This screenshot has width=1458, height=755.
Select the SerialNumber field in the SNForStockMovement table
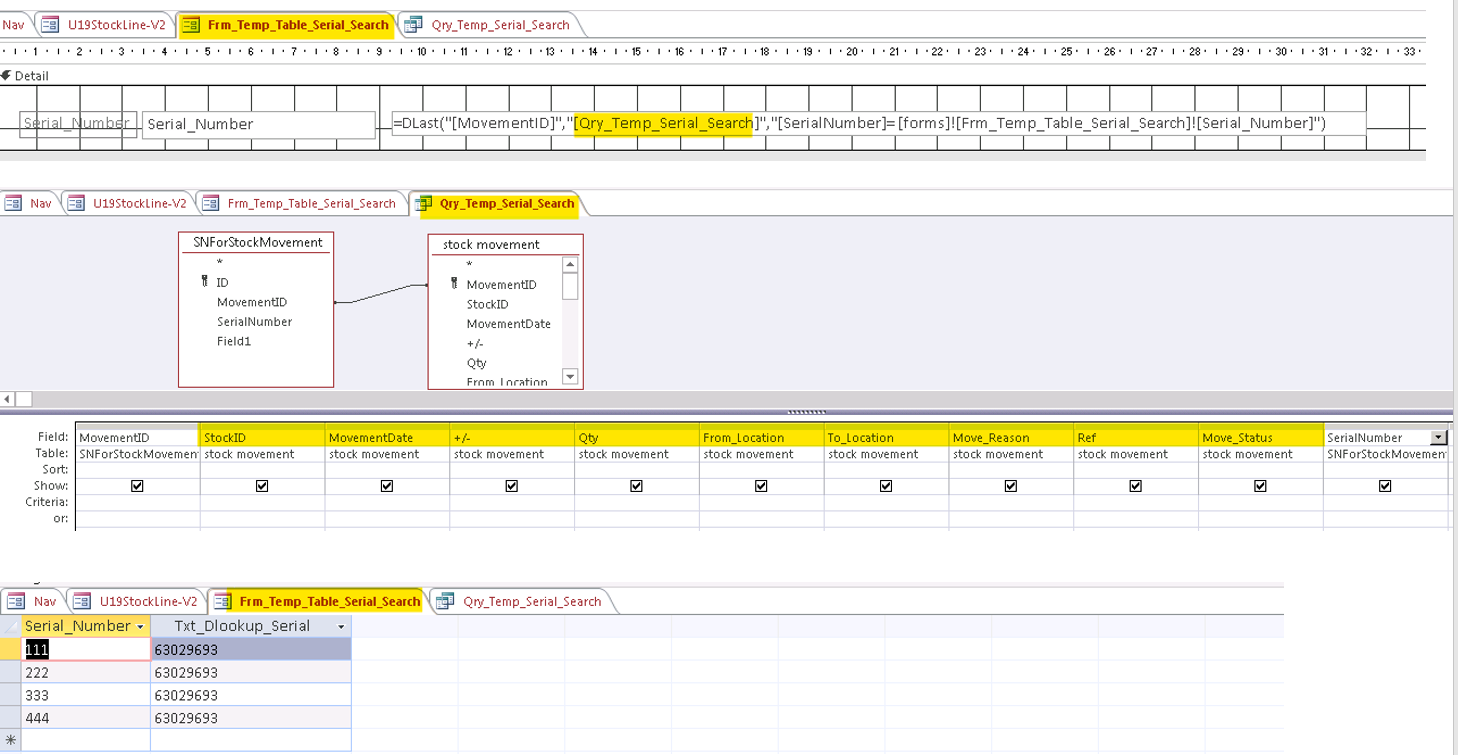[254, 322]
